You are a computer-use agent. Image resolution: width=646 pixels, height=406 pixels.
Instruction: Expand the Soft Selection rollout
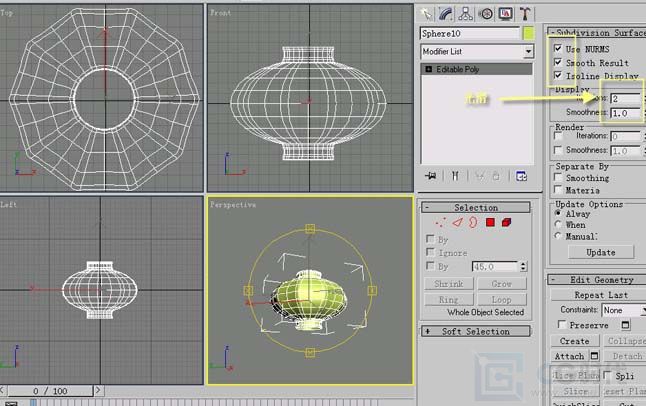[476, 331]
